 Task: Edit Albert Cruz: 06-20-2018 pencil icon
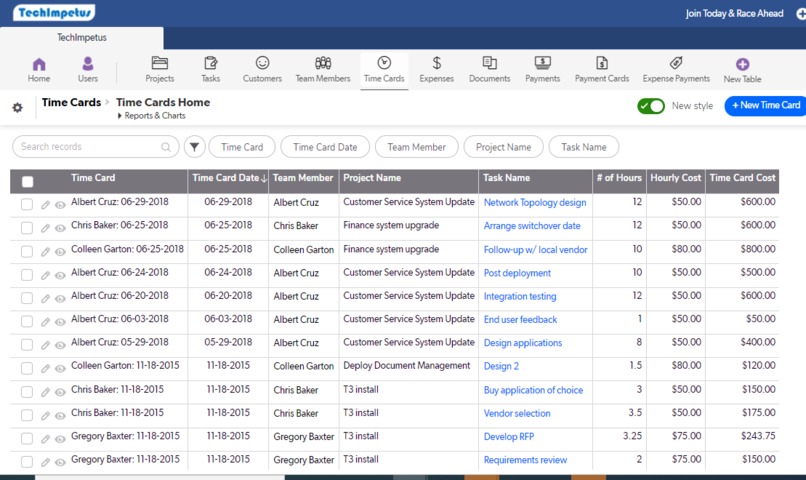45,299
